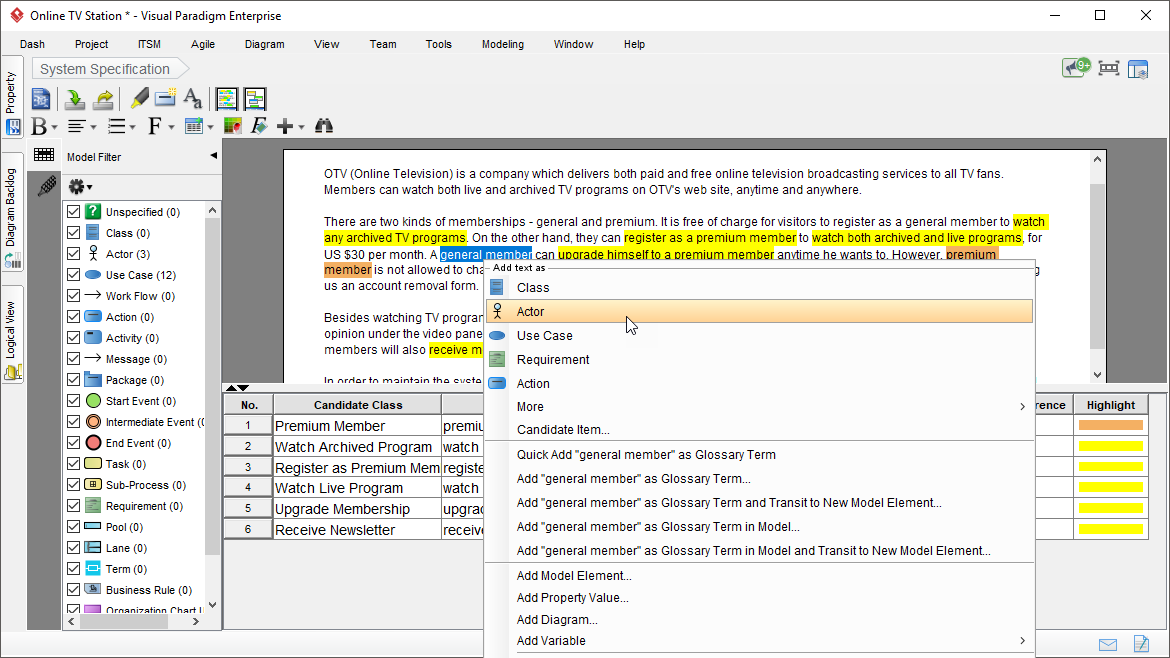
Task: Click the envelope mail icon in status bar
Action: [x=1108, y=645]
